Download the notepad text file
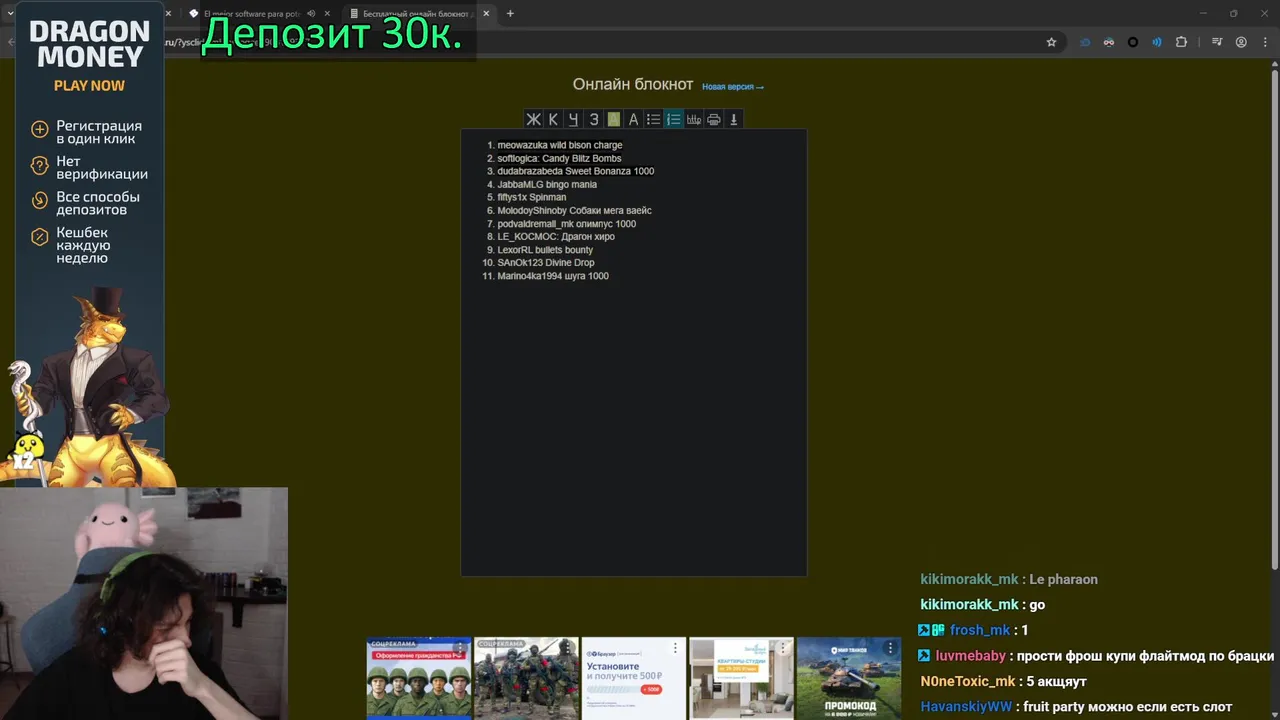Screen dimensions: 1280x720 pos(733,119)
